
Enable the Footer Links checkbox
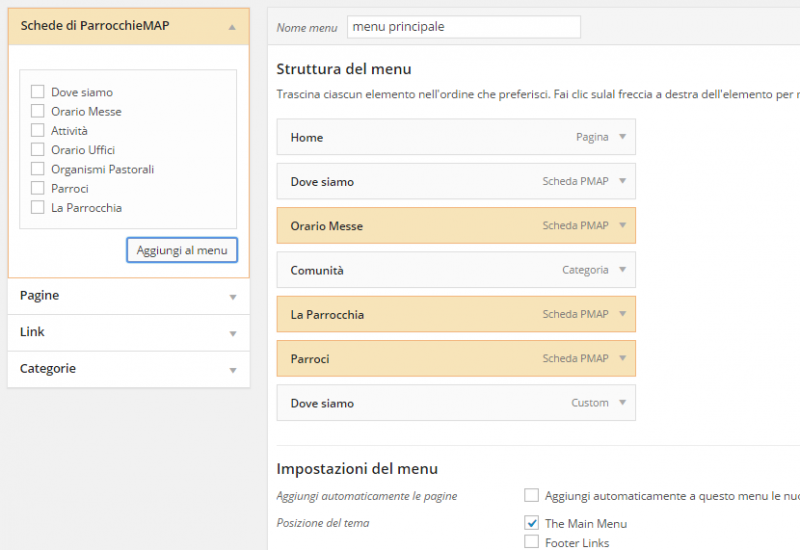[532, 542]
